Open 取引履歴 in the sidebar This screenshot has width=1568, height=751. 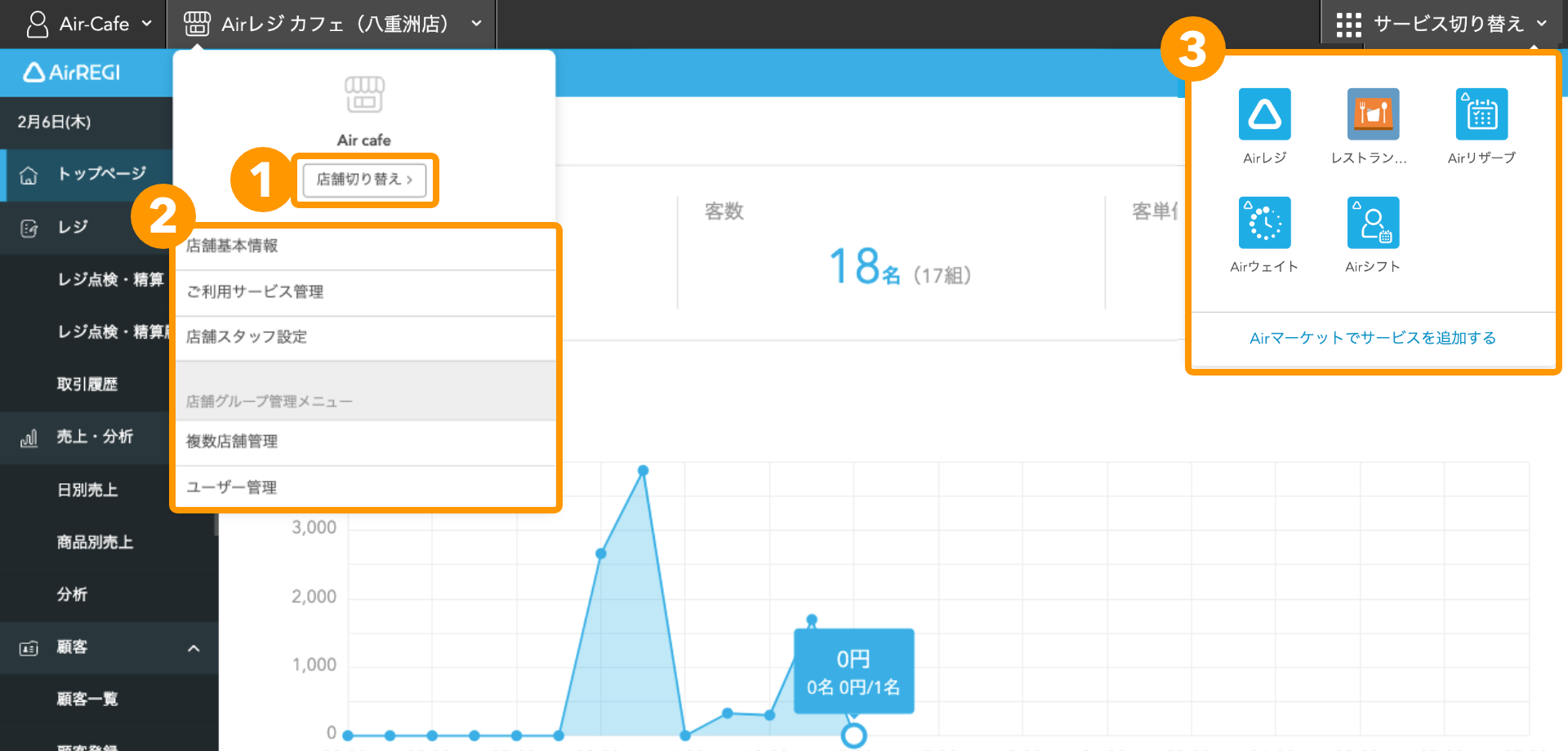[x=87, y=384]
